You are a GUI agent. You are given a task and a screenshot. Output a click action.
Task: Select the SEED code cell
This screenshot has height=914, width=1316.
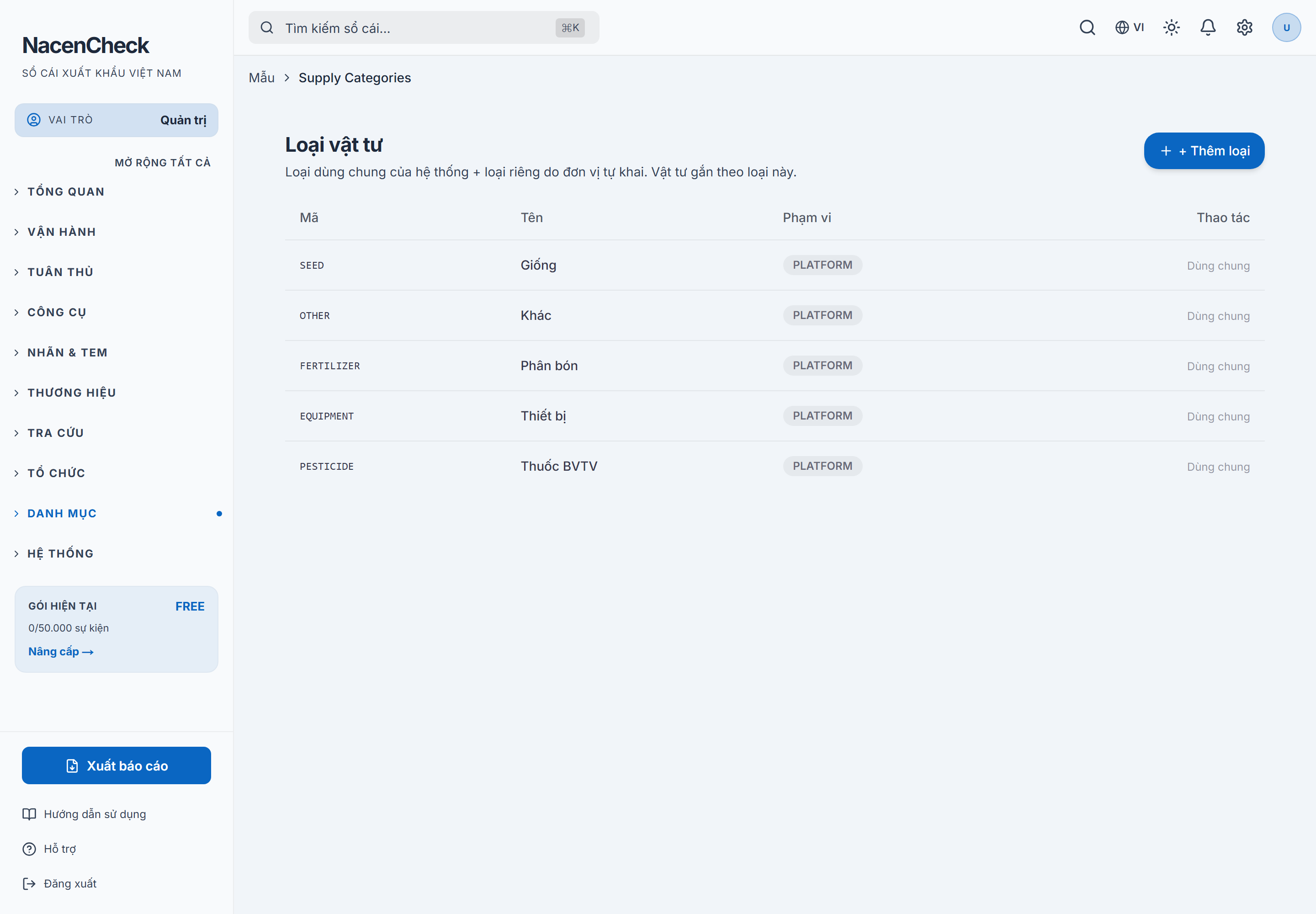coord(312,265)
